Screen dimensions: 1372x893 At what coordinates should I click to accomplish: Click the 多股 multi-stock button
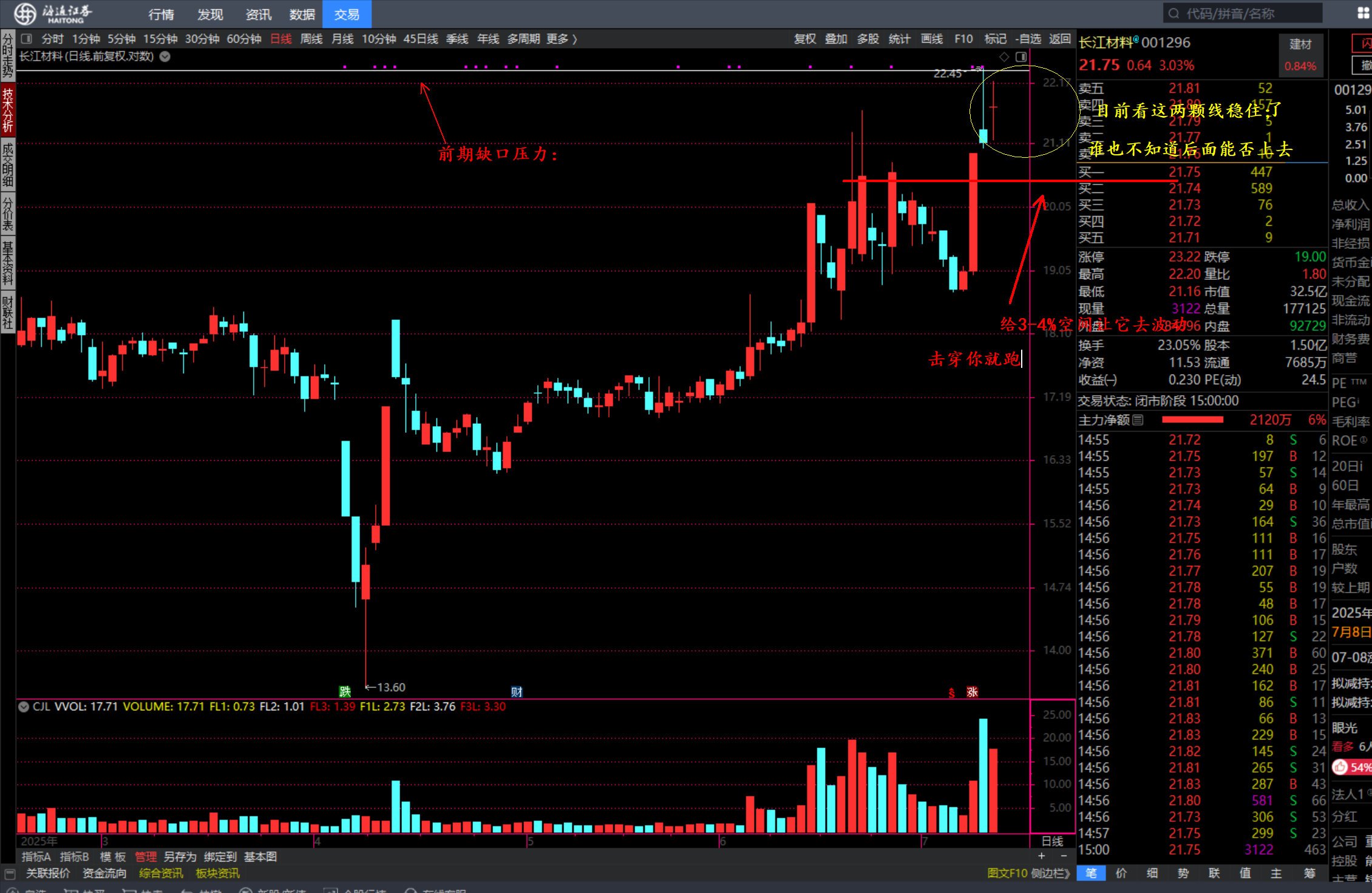pos(868,39)
